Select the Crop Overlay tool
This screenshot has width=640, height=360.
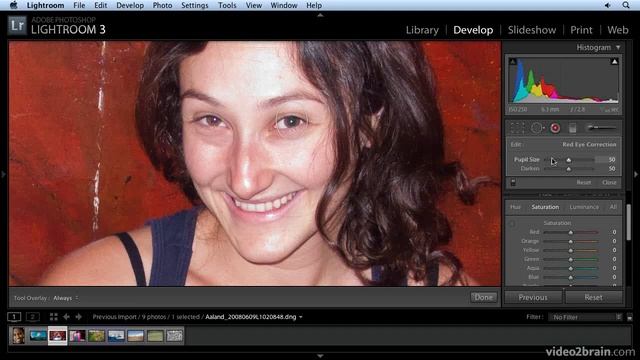coord(517,128)
